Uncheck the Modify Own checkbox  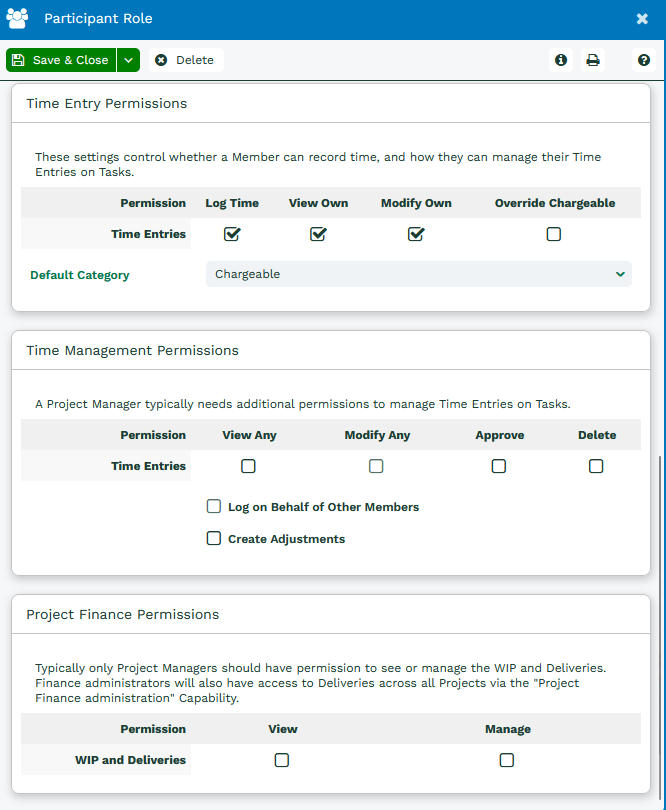click(416, 234)
